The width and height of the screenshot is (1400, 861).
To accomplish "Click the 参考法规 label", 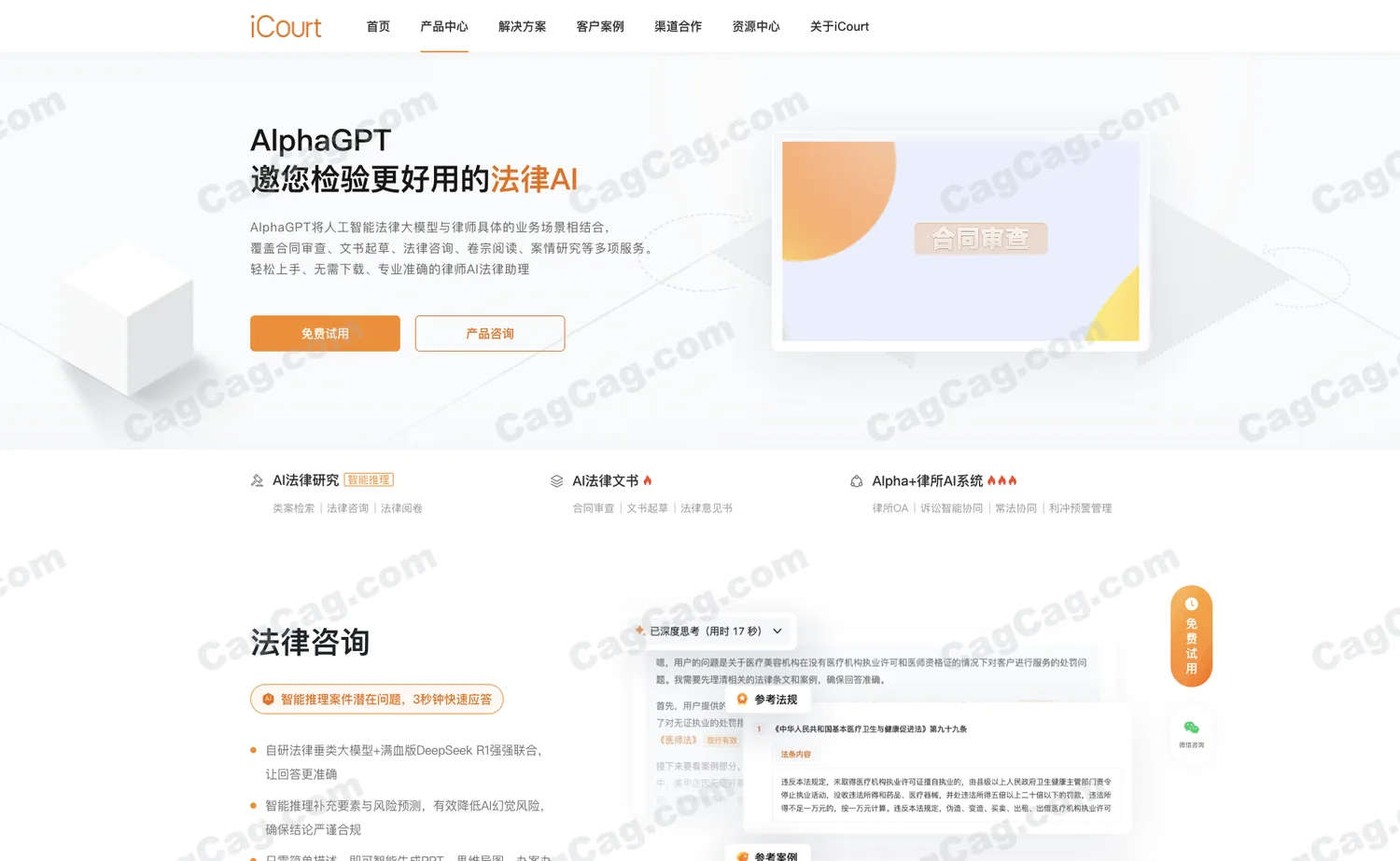I will click(x=776, y=699).
